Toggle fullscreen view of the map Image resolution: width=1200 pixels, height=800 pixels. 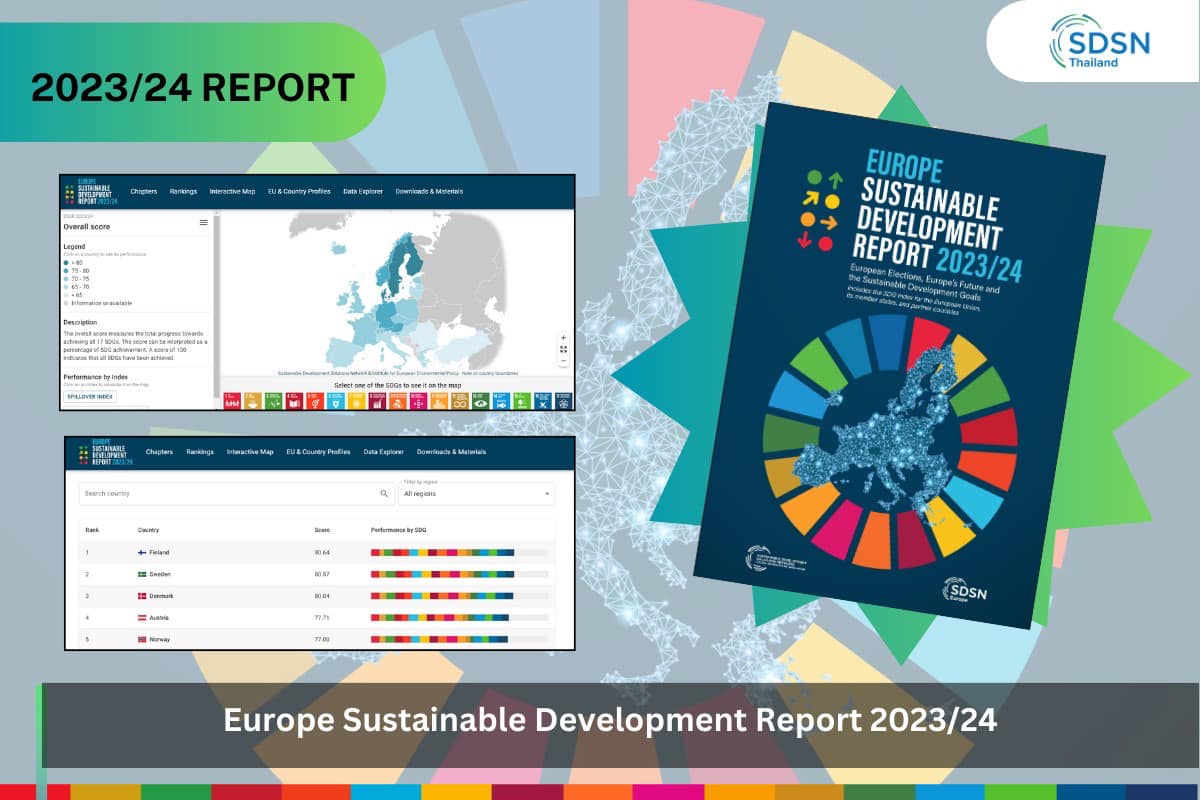coord(563,350)
